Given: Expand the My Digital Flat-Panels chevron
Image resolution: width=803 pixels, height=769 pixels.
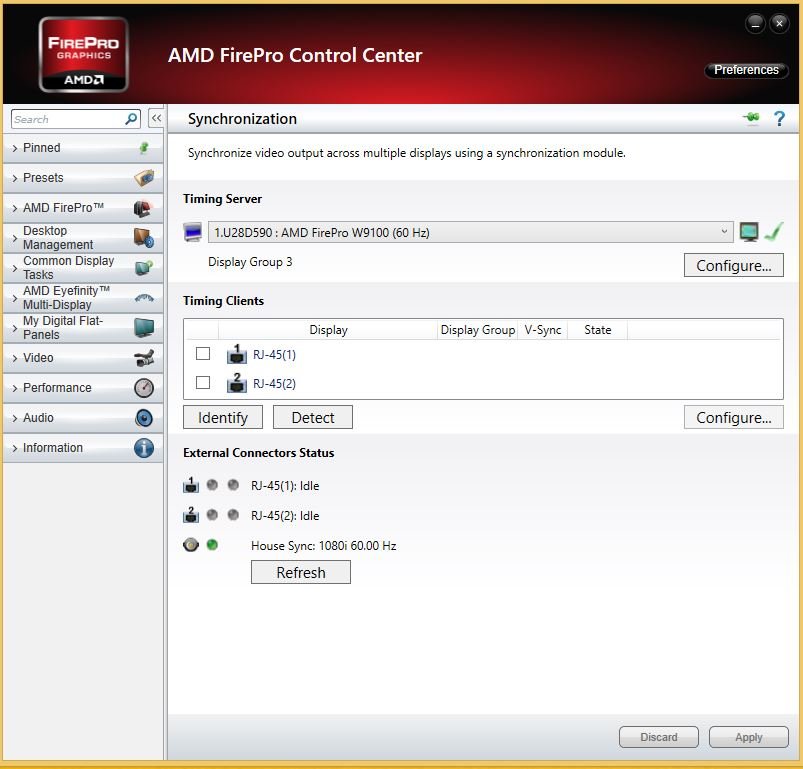Looking at the screenshot, I should tap(15, 328).
